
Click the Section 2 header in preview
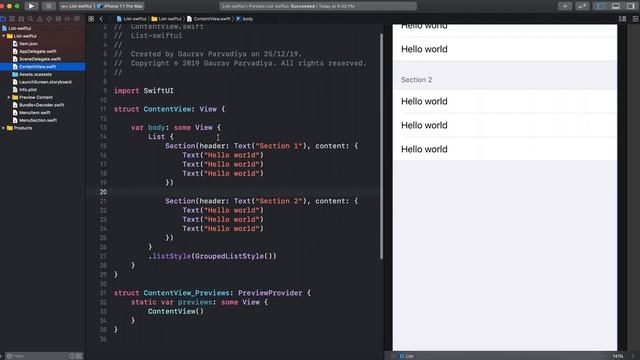click(416, 80)
